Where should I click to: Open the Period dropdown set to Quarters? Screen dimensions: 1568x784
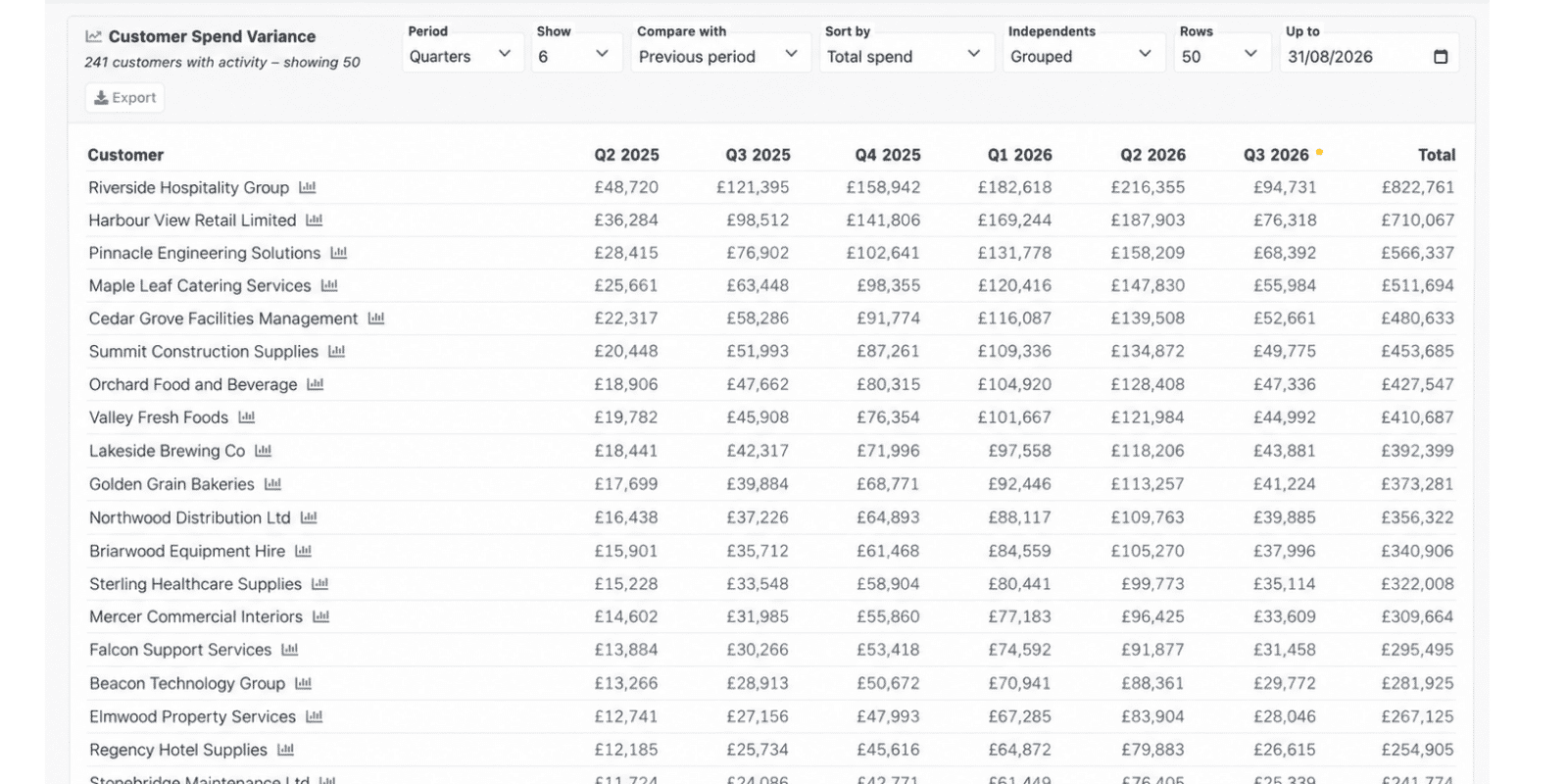pyautogui.click(x=463, y=54)
